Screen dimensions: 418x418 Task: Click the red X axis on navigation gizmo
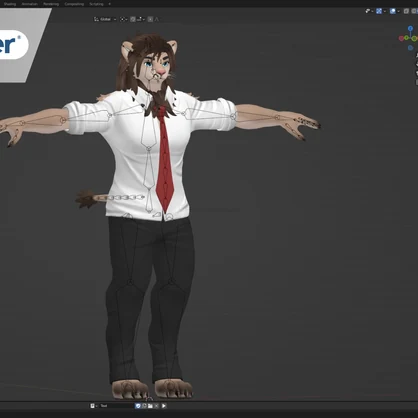[401, 38]
